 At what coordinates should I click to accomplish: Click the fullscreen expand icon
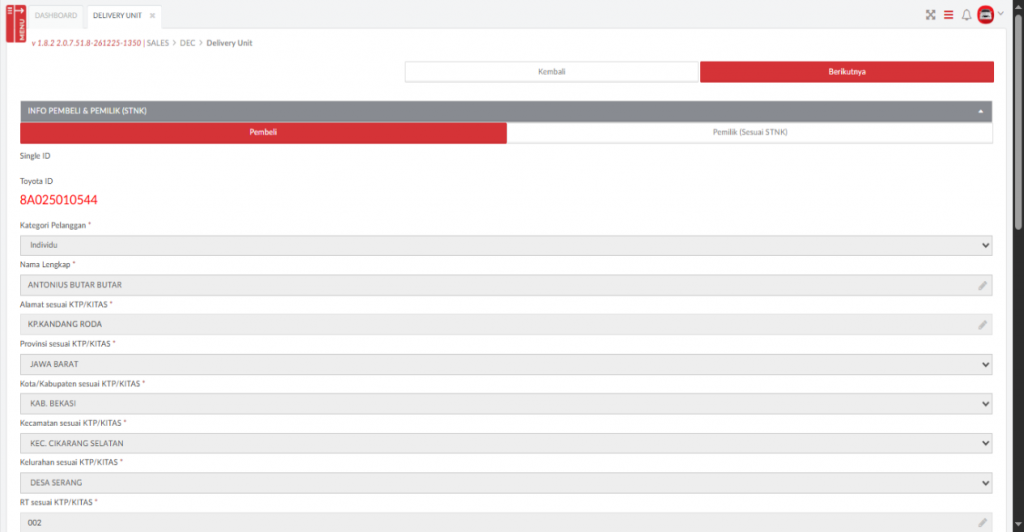pos(930,15)
